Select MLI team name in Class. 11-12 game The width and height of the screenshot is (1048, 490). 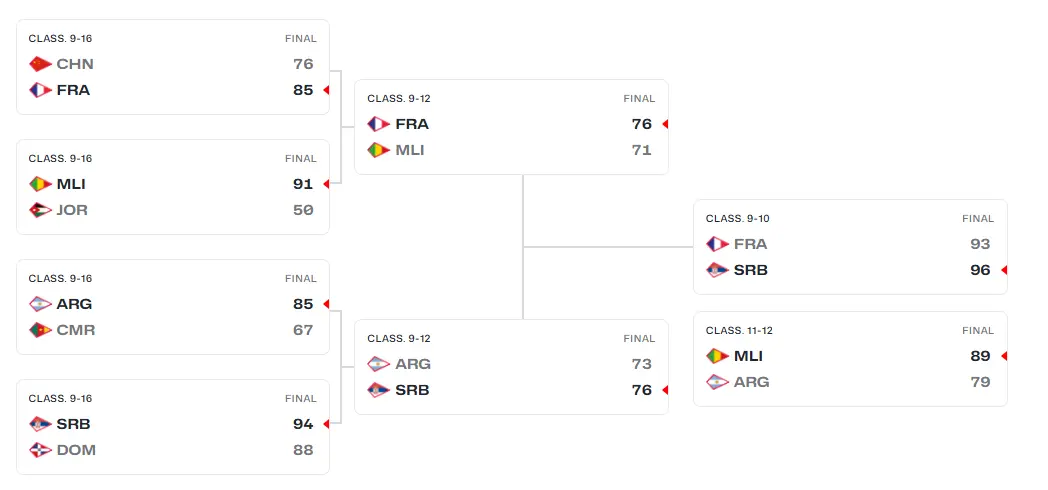pos(749,356)
